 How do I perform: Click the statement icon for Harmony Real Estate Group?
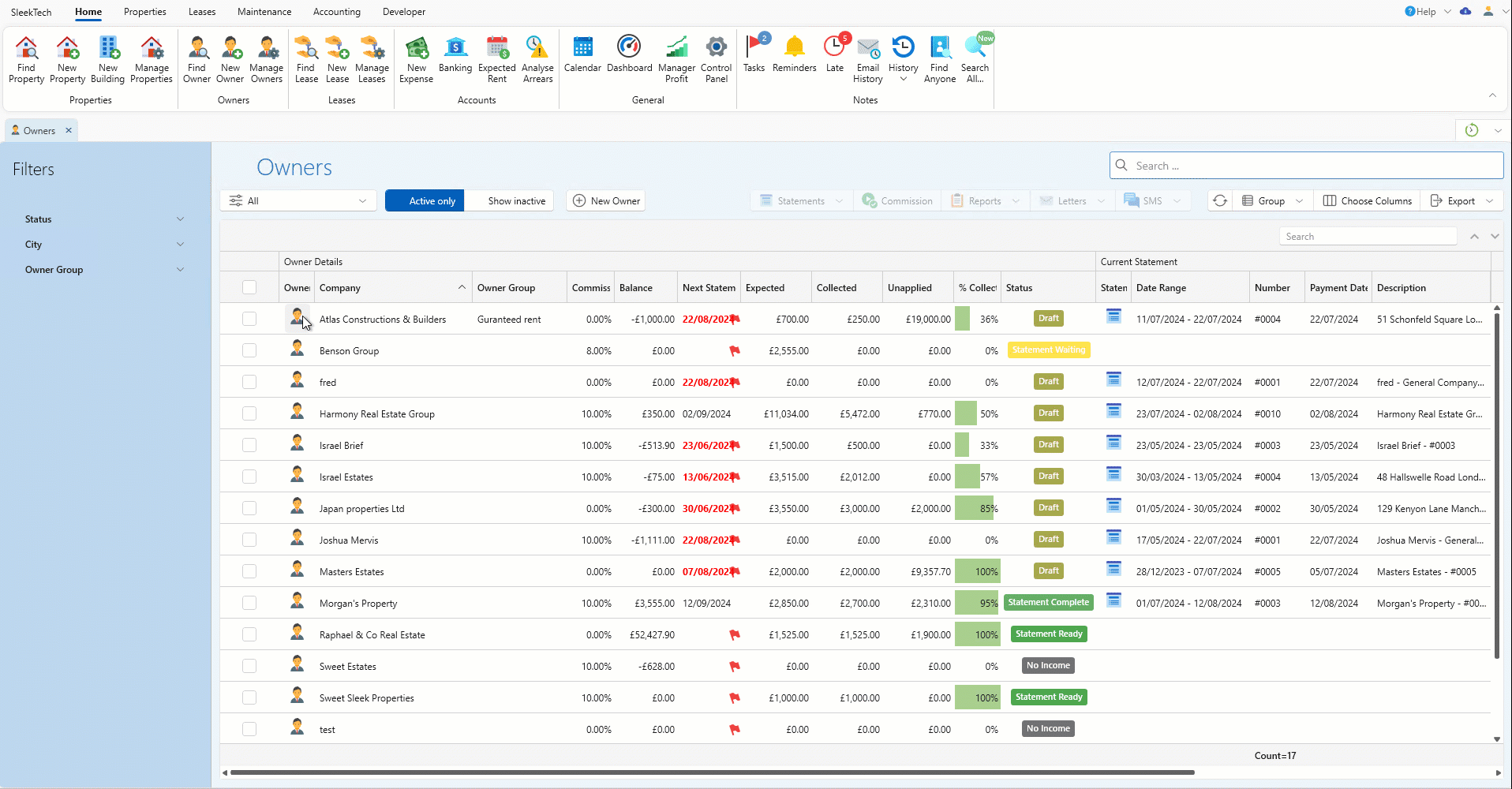[x=1113, y=411]
